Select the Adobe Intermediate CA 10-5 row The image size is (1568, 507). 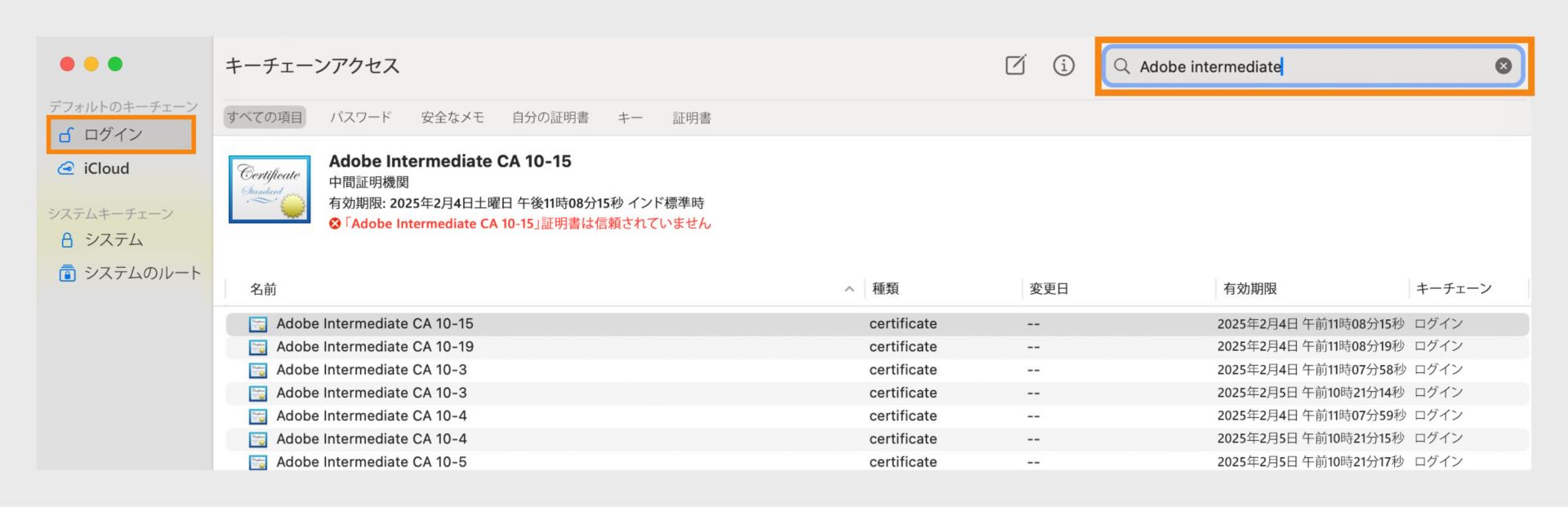click(877, 461)
